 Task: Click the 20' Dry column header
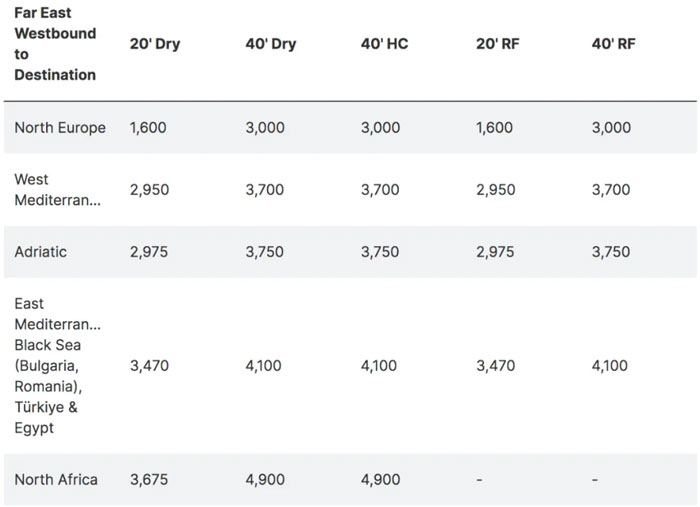[x=155, y=44]
